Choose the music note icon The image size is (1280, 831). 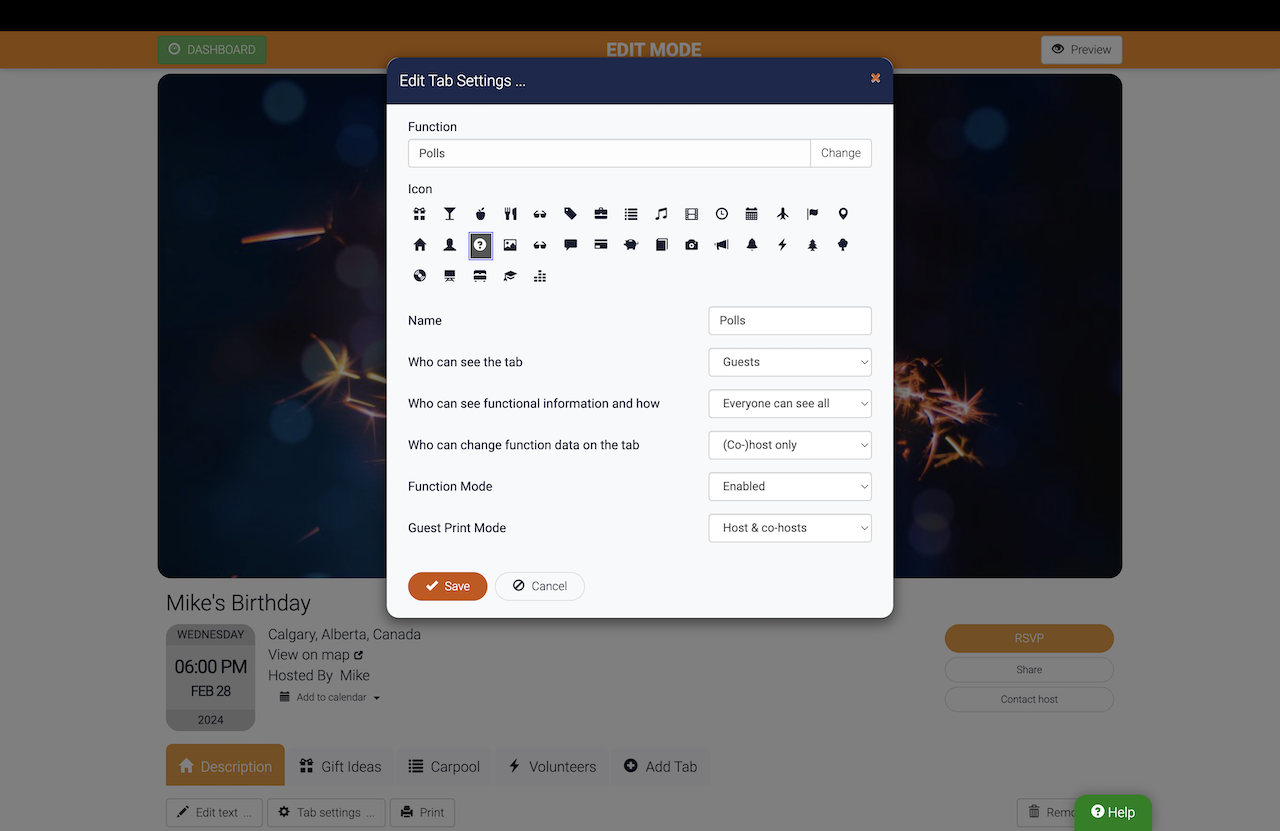coord(661,214)
